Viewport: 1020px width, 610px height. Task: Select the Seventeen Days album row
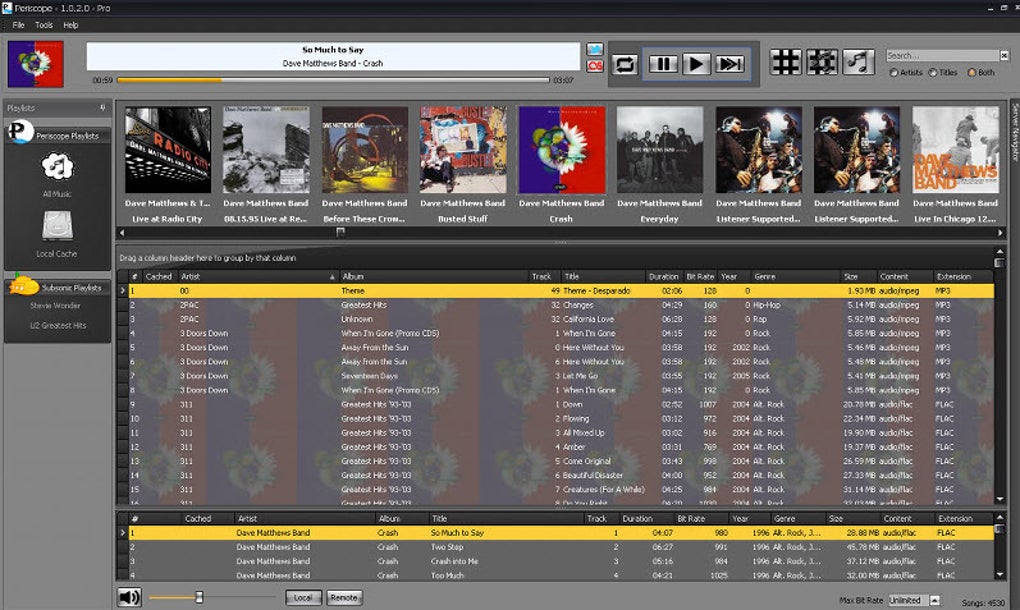[561, 376]
